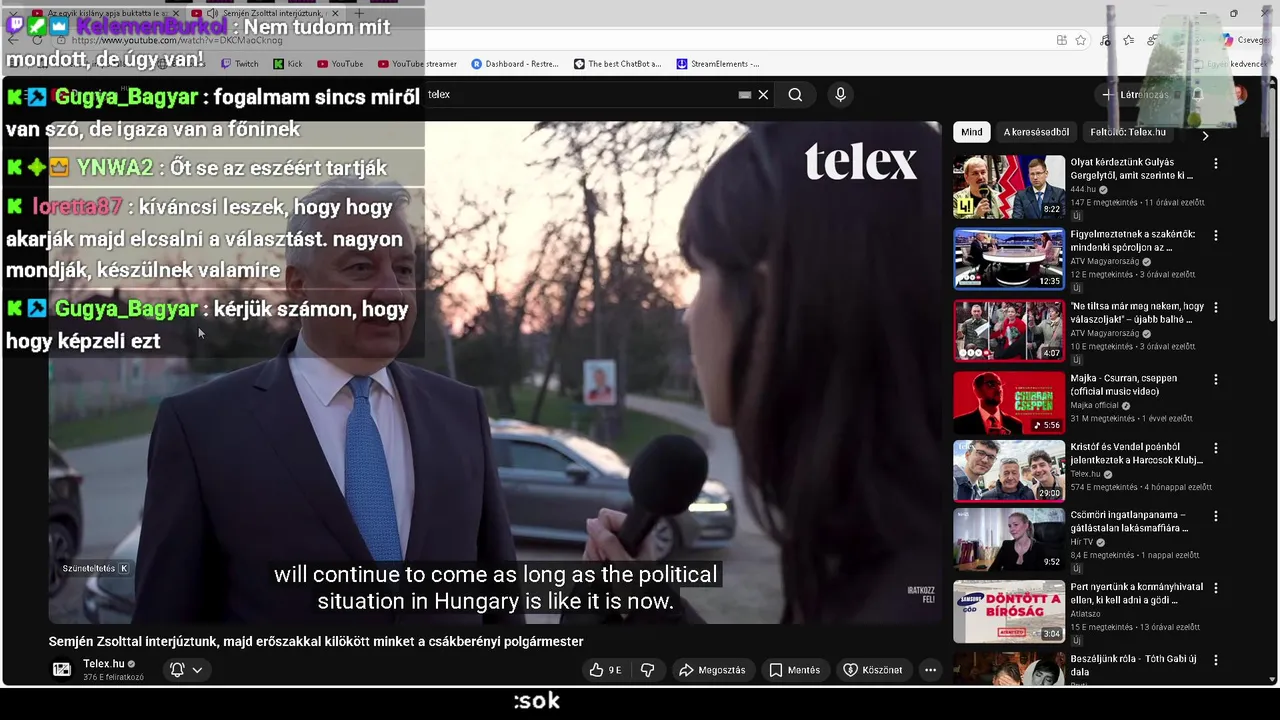
Task: Like the video with the thumbs-up button
Action: 605,670
